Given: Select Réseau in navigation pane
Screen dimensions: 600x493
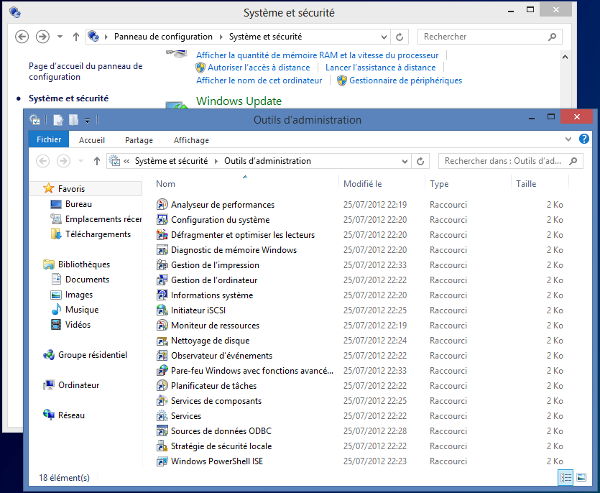Looking at the screenshot, I should coord(71,415).
